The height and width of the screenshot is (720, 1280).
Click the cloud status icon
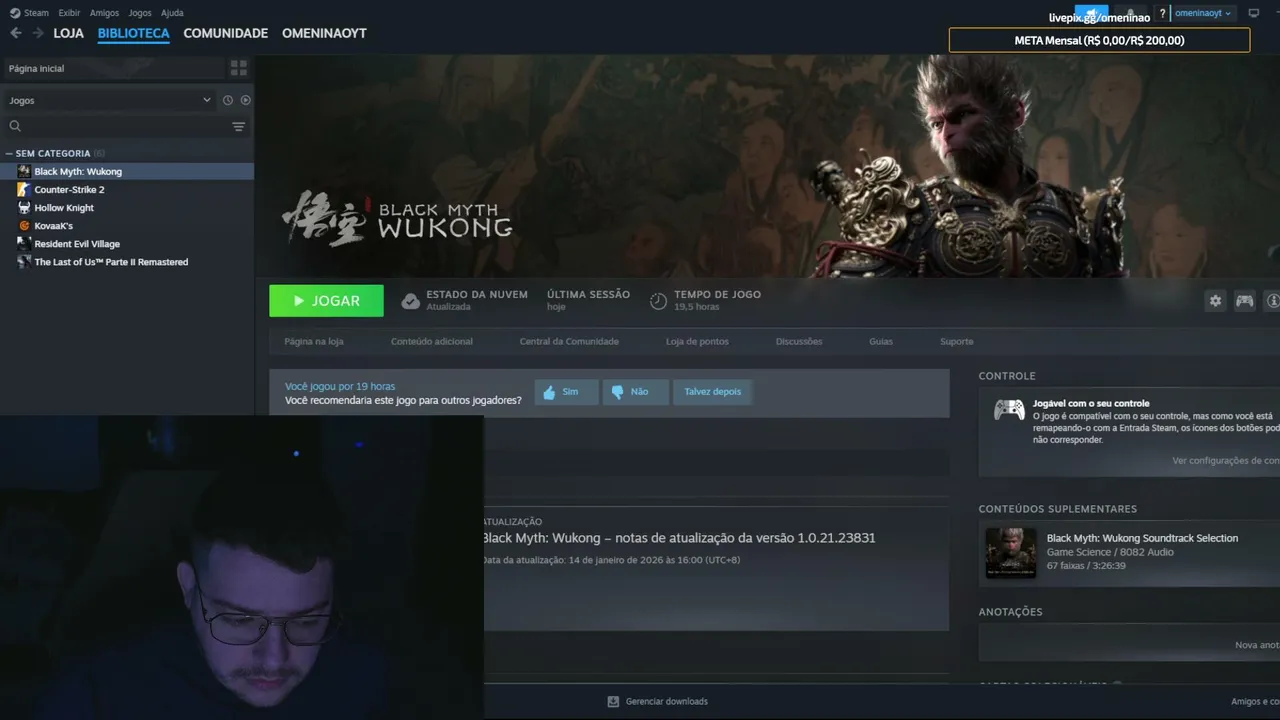point(410,300)
